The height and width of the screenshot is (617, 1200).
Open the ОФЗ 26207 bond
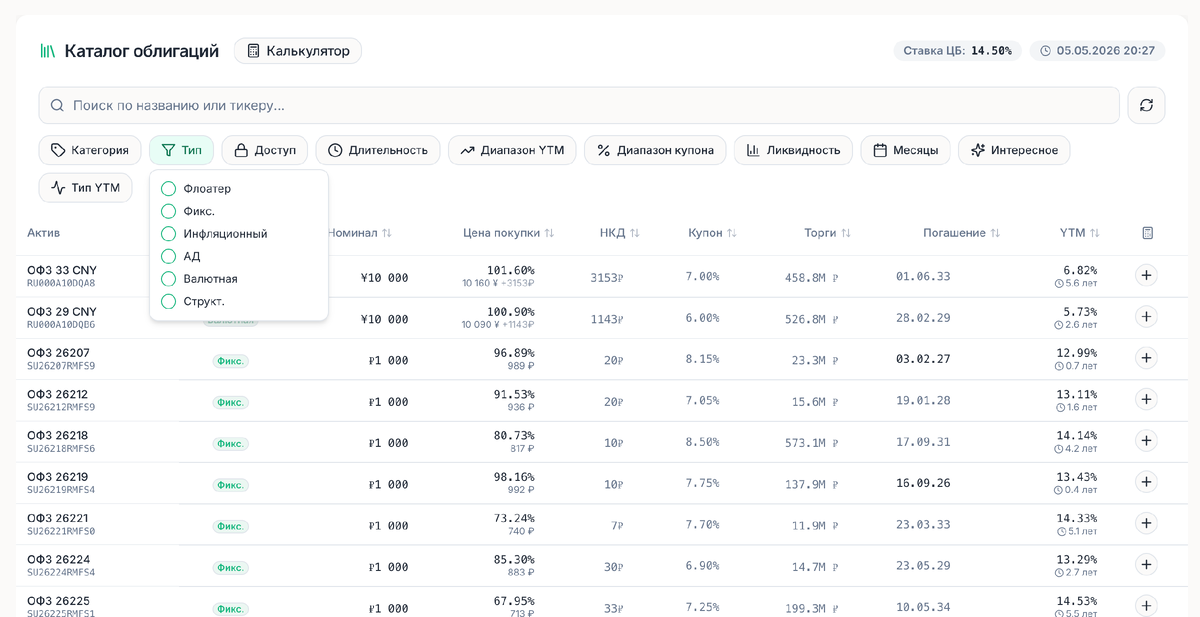[58, 353]
